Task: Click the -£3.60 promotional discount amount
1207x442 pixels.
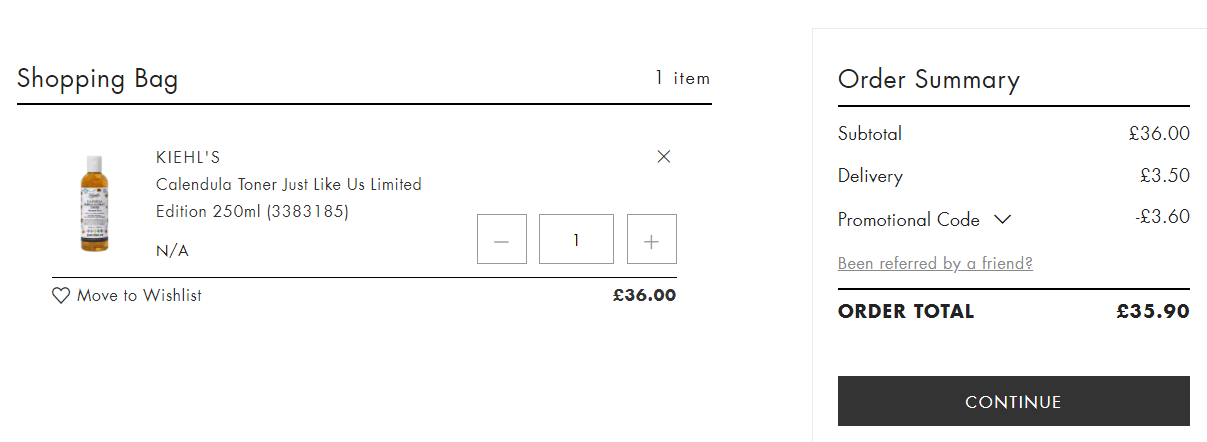Action: point(1162,216)
